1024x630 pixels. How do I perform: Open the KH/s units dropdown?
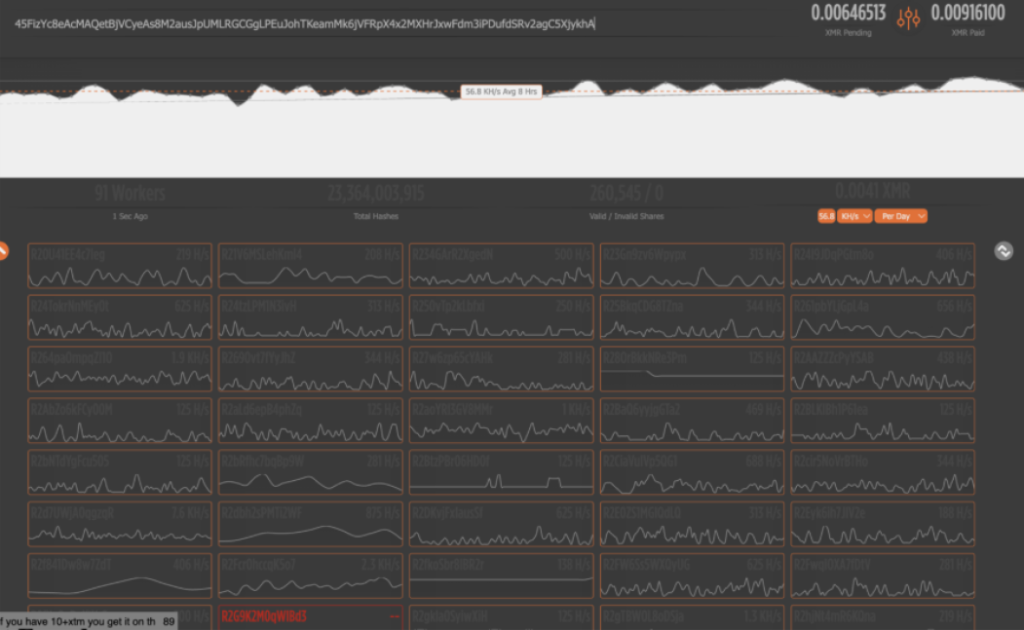click(854, 215)
